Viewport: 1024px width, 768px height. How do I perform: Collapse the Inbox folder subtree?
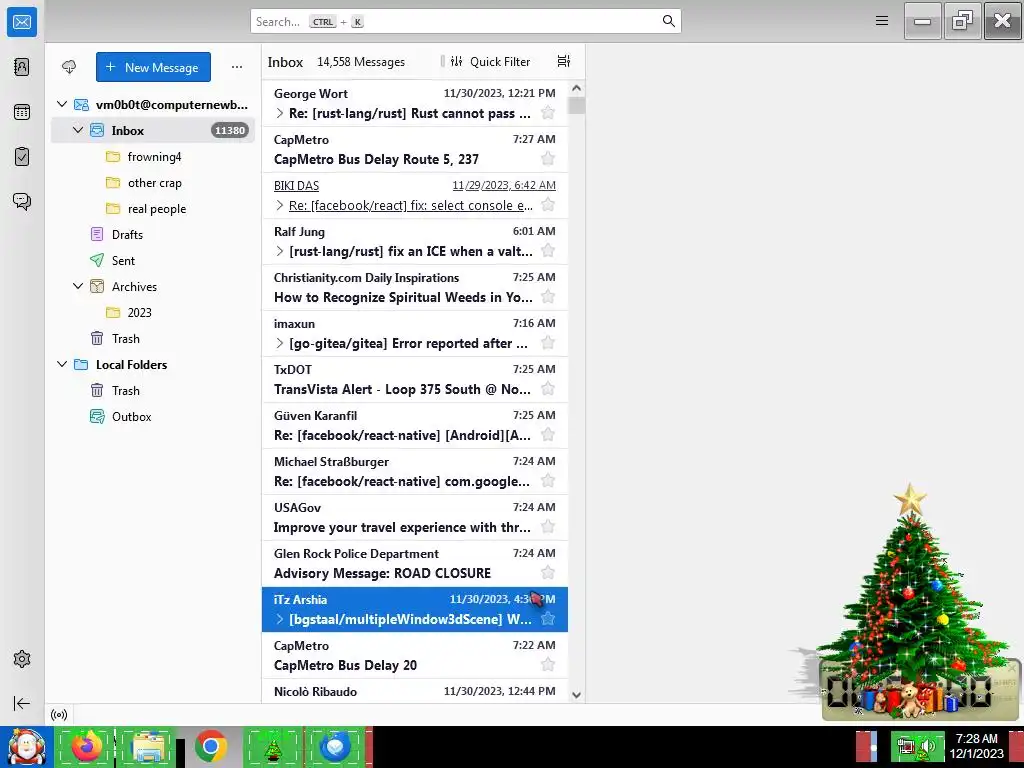point(78,130)
